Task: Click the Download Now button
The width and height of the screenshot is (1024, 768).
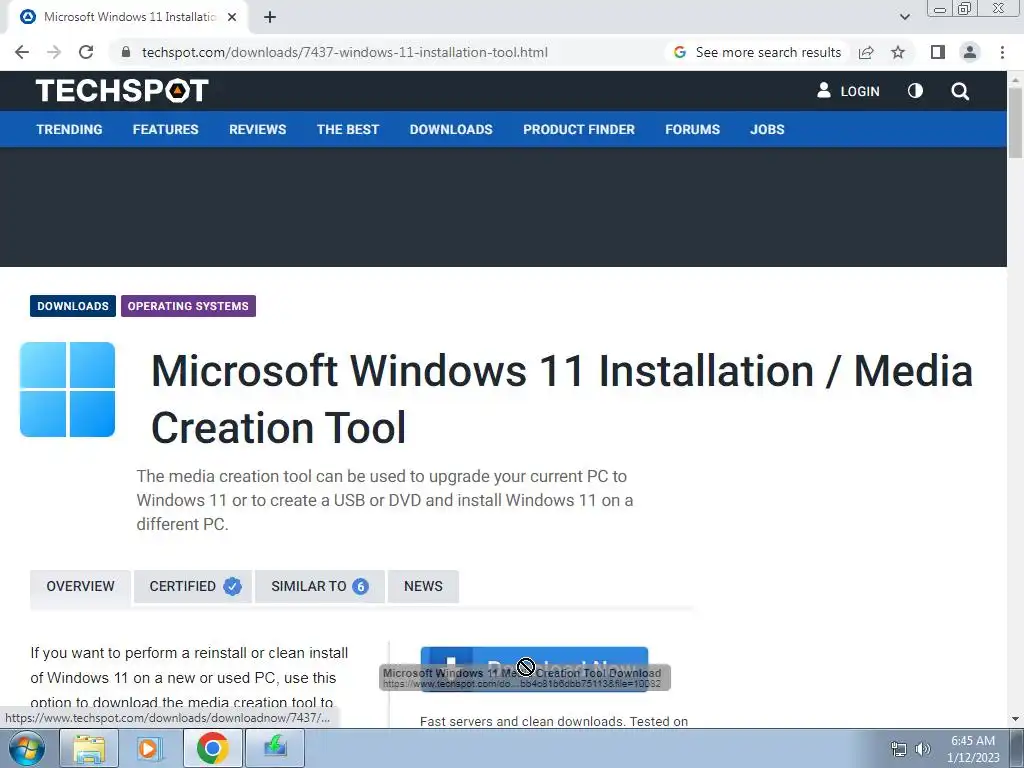Action: pyautogui.click(x=534, y=668)
